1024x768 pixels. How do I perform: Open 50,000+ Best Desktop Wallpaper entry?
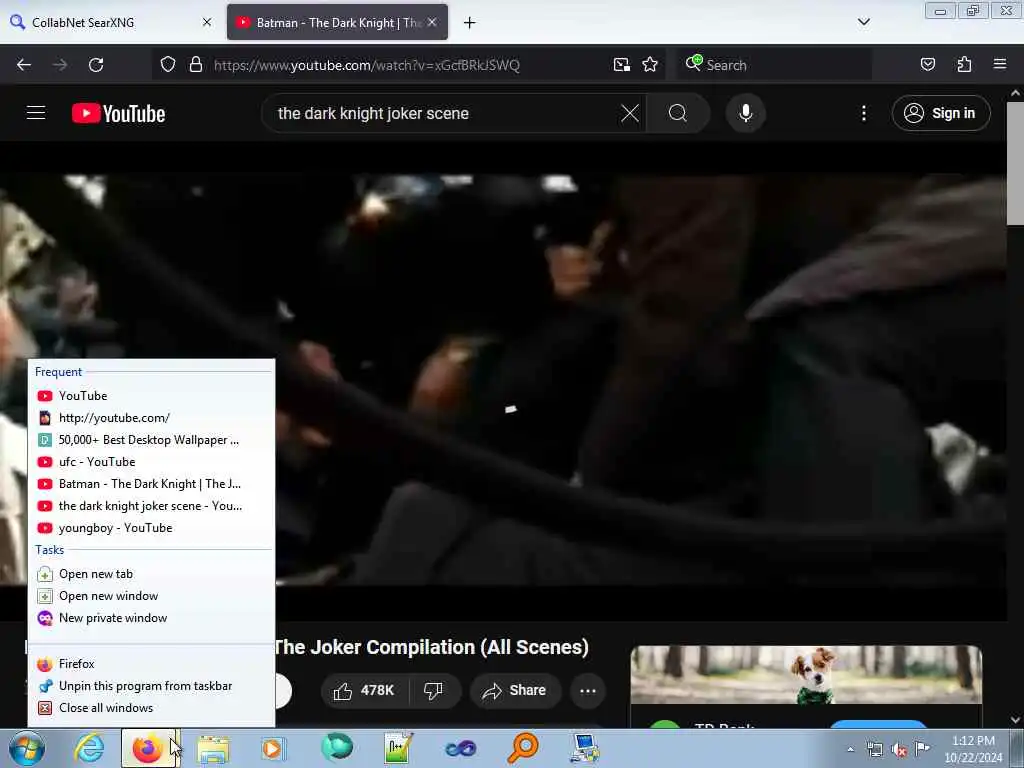tap(153, 440)
